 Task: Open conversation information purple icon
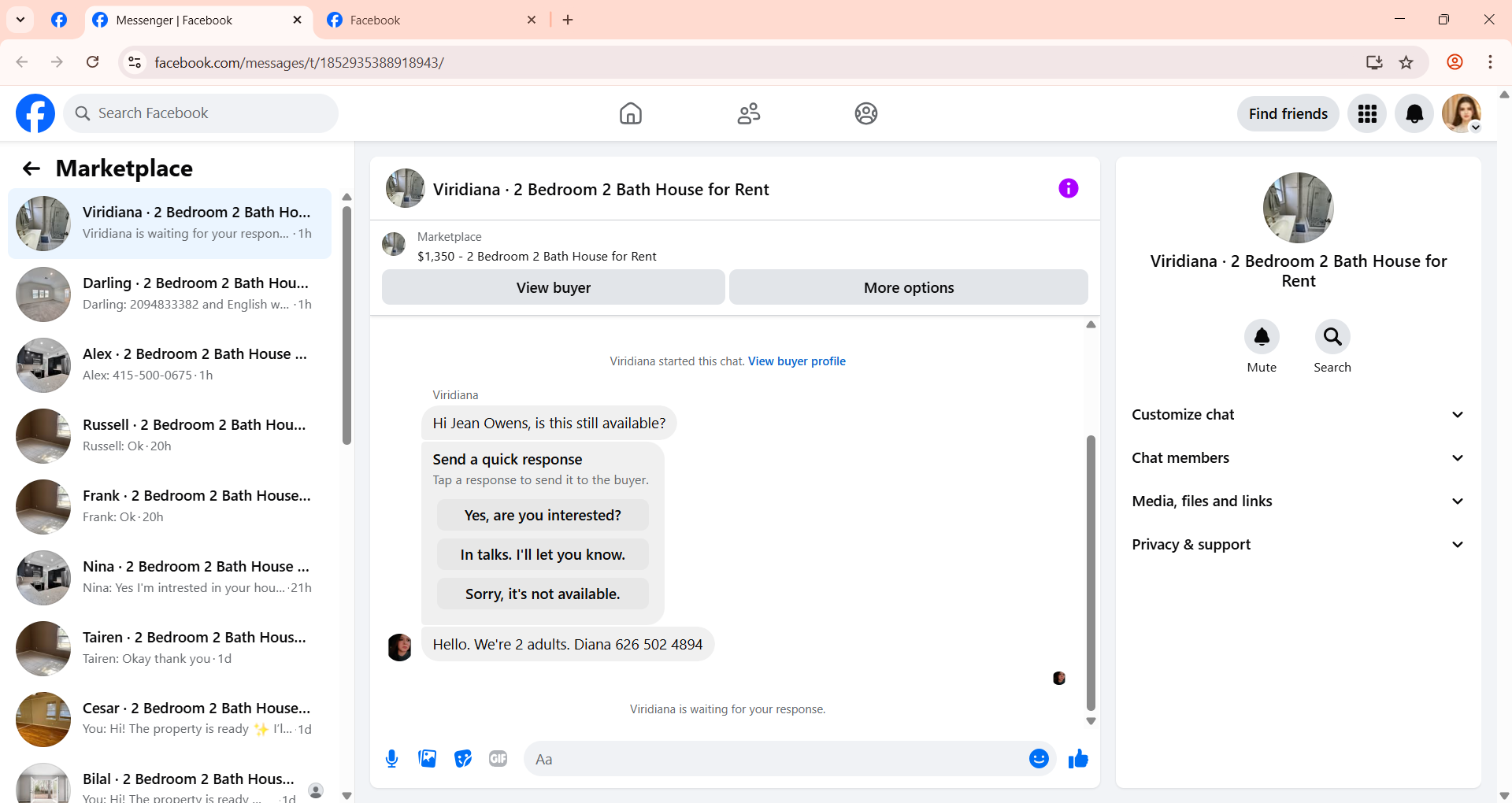tap(1068, 188)
